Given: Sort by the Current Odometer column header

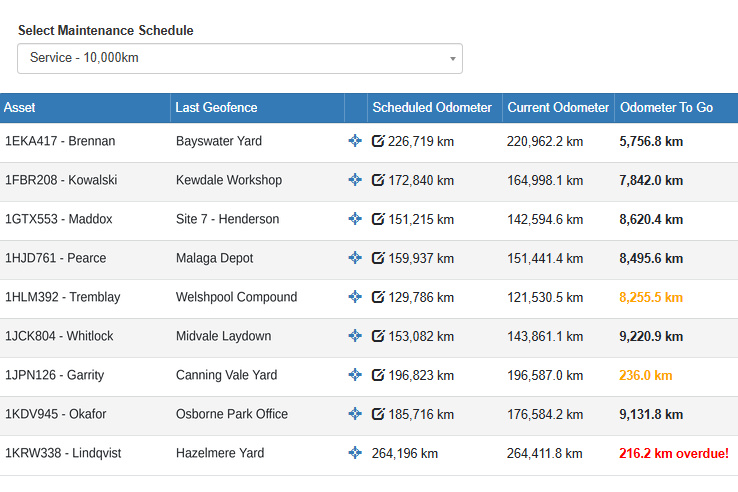Looking at the screenshot, I should 558,108.
